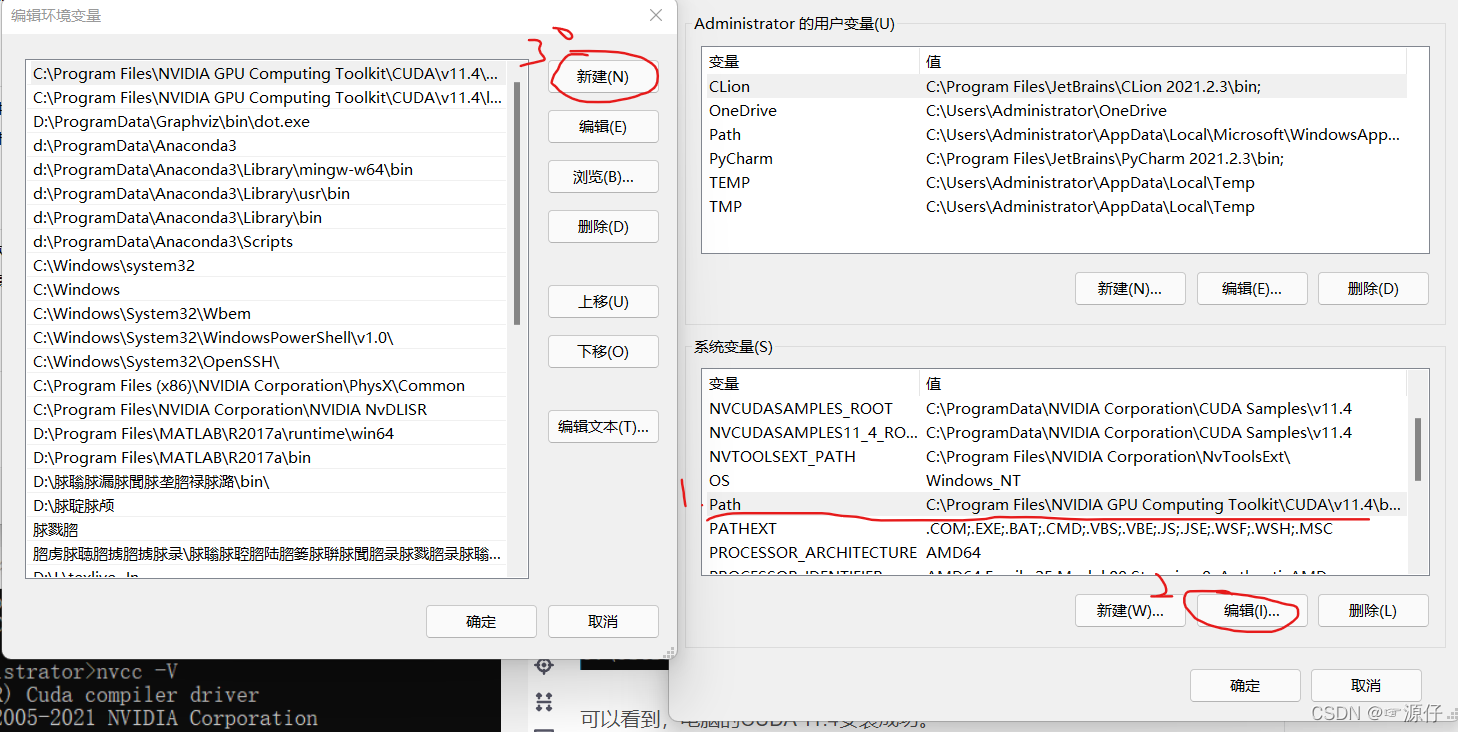
Task: Select the CLion user variable row
Action: (1055, 87)
